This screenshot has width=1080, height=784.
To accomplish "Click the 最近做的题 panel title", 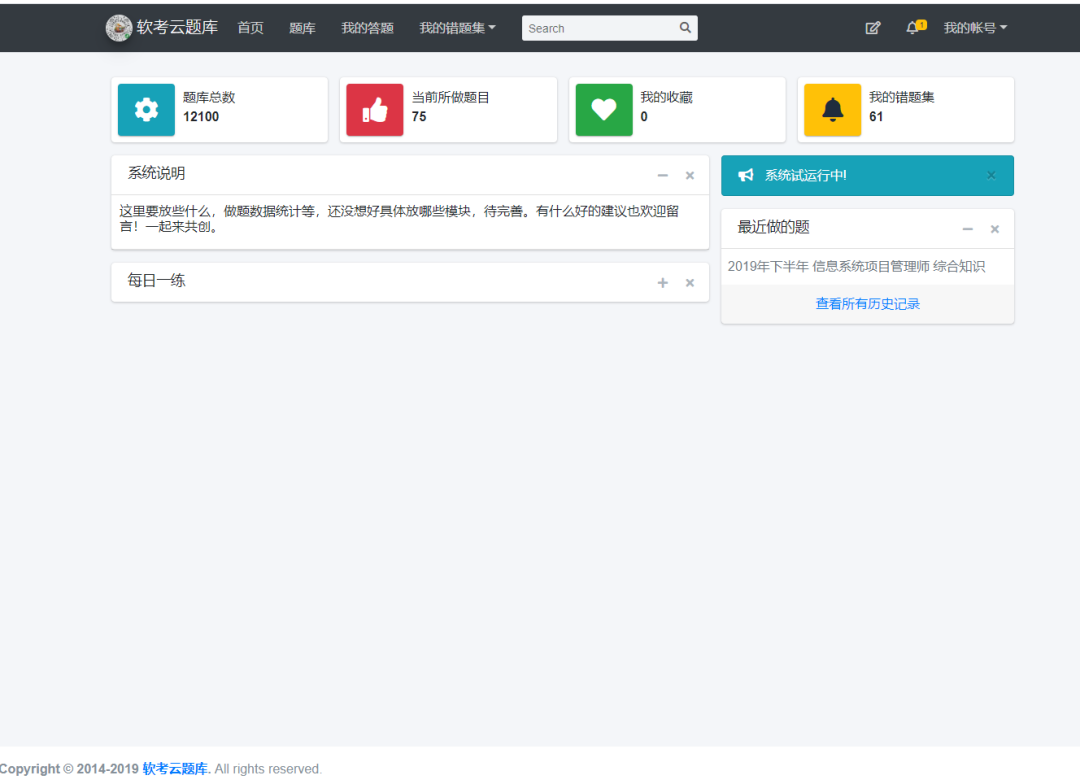I will [773, 227].
